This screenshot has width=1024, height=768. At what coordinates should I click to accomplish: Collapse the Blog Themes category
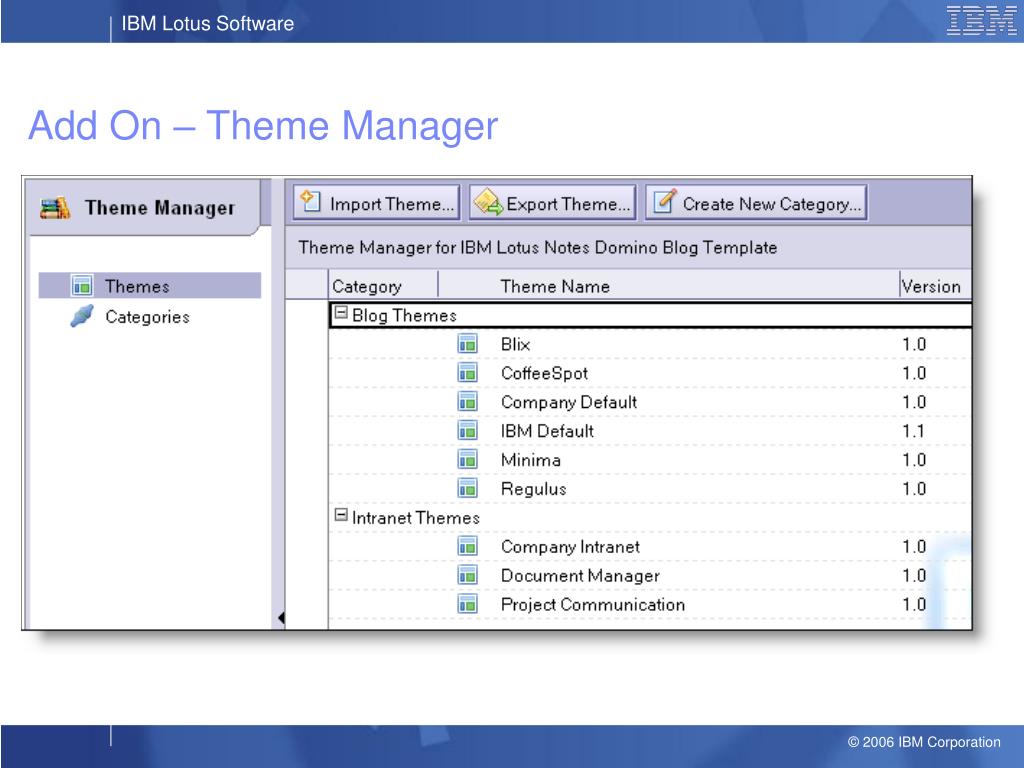[340, 313]
